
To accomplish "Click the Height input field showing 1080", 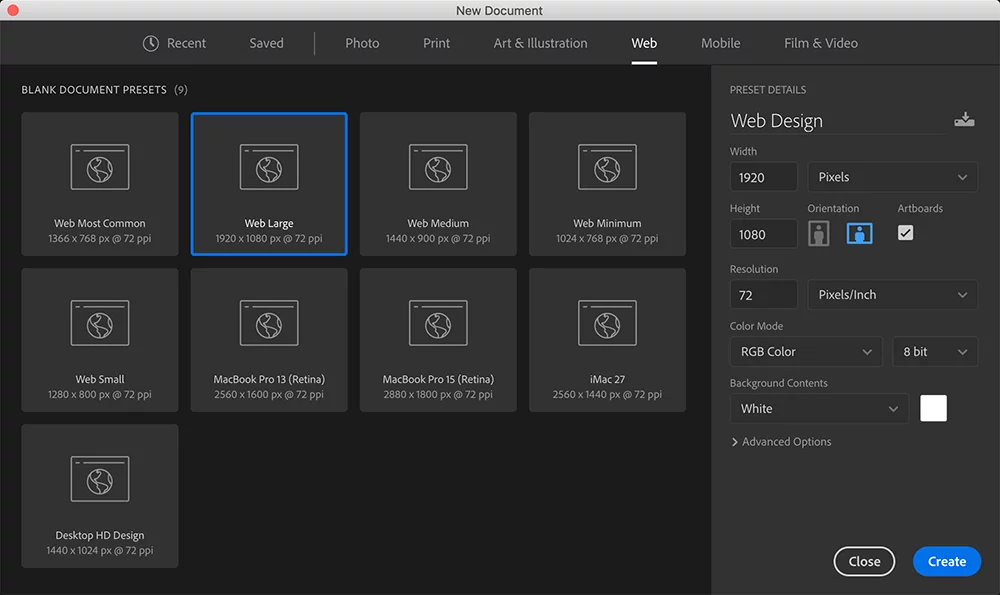I will 763,234.
